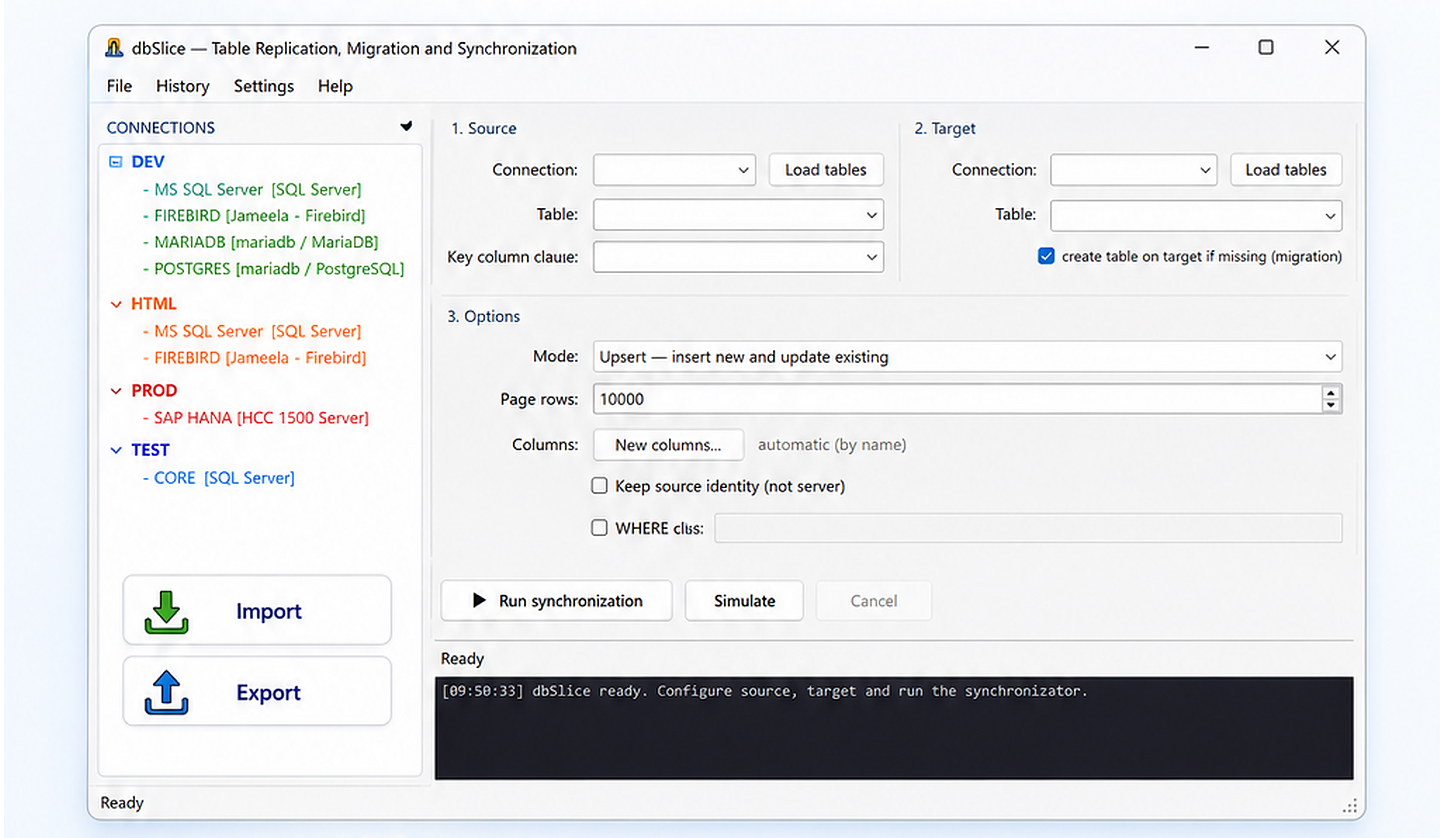Close the dbSlice window
Image resolution: width=1440 pixels, height=838 pixels.
tap(1332, 47)
